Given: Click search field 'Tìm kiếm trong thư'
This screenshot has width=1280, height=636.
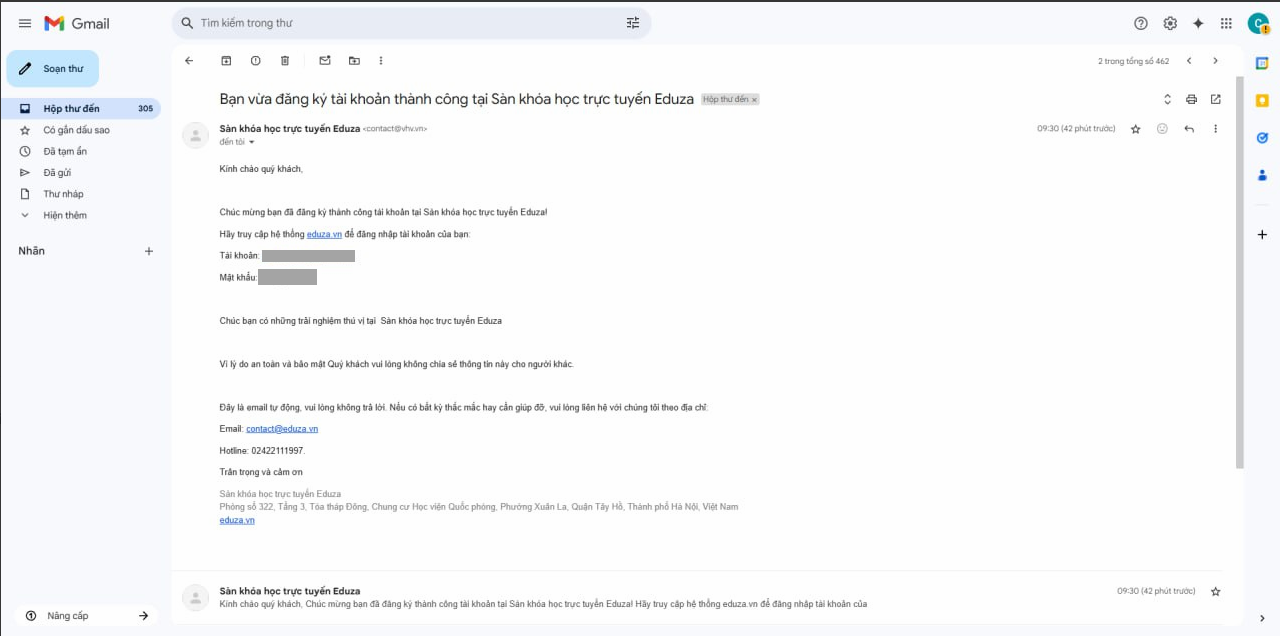Looking at the screenshot, I should point(410,23).
